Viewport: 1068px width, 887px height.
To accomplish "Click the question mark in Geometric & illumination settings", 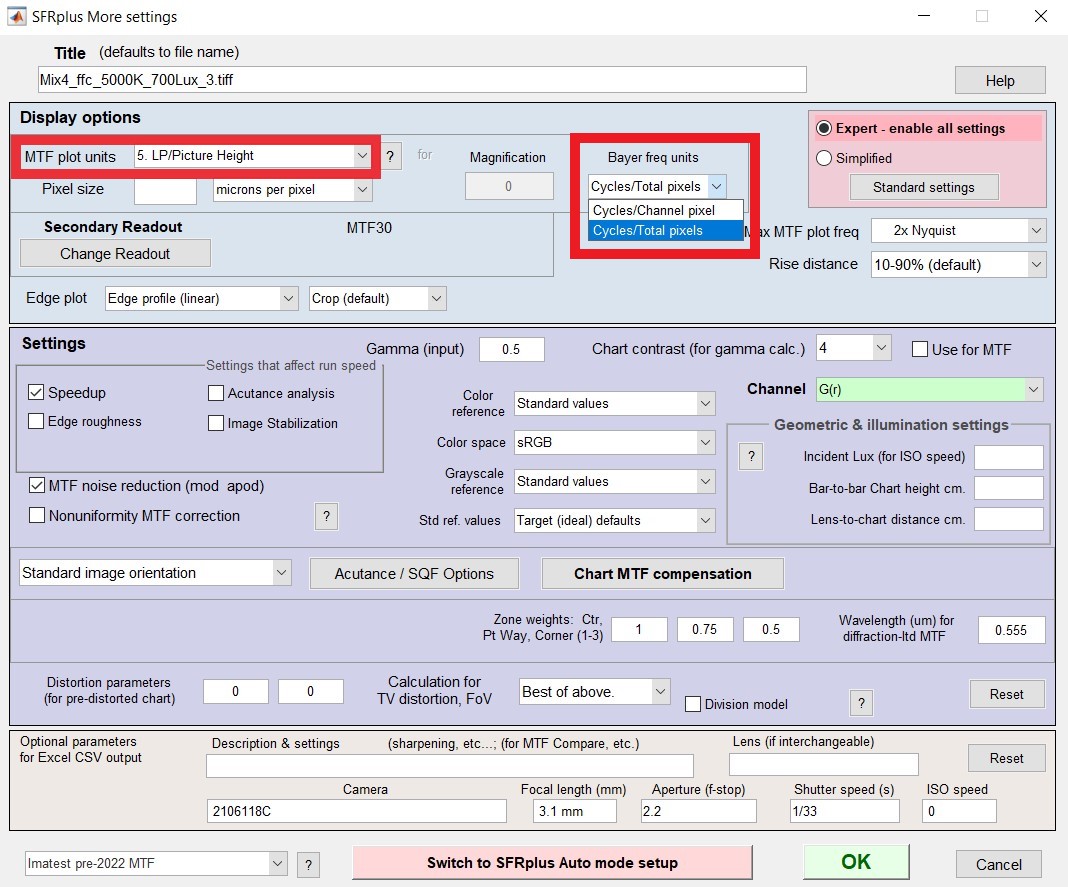I will (x=751, y=456).
